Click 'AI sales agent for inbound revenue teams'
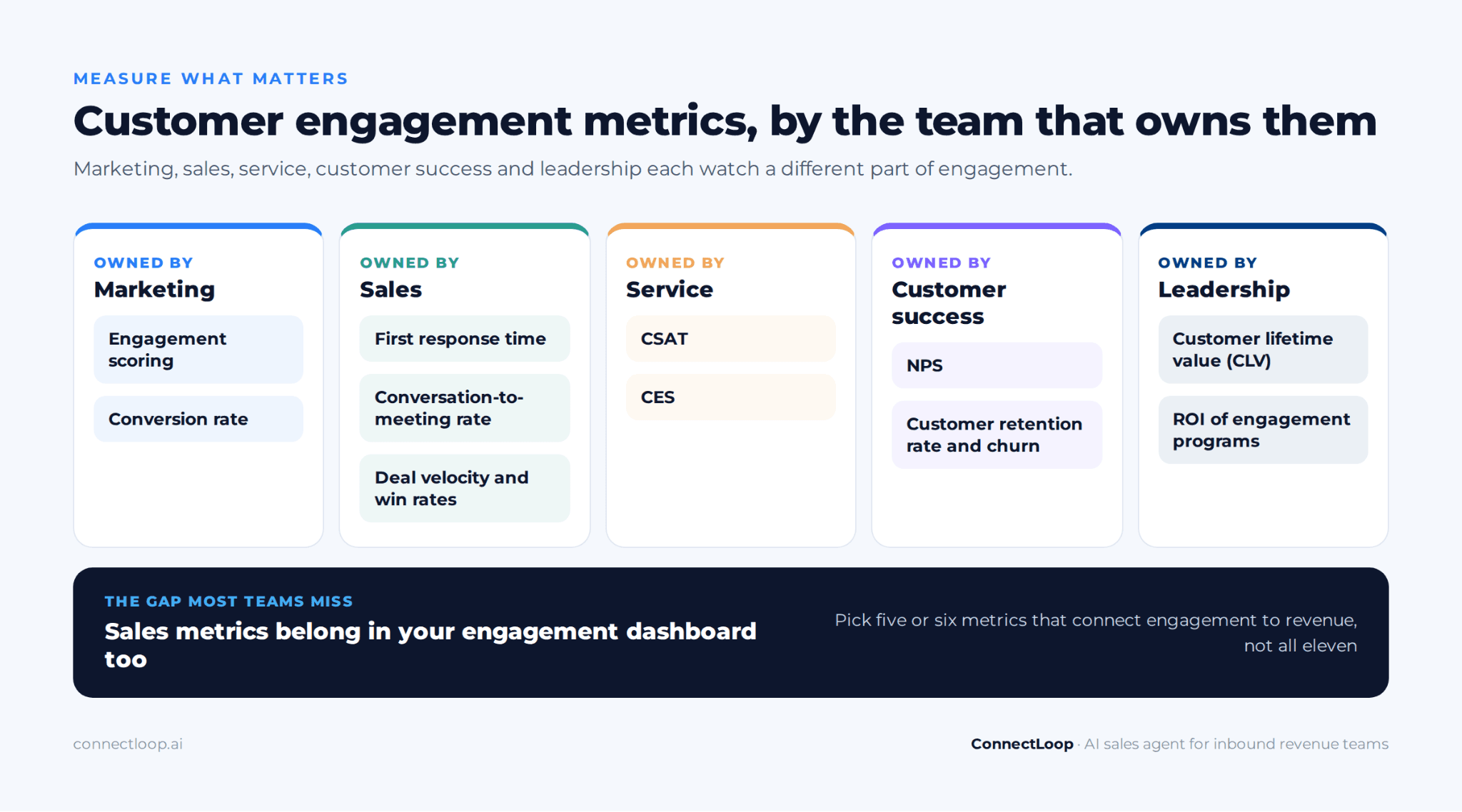Viewport: 1462px width, 812px height. (1236, 744)
